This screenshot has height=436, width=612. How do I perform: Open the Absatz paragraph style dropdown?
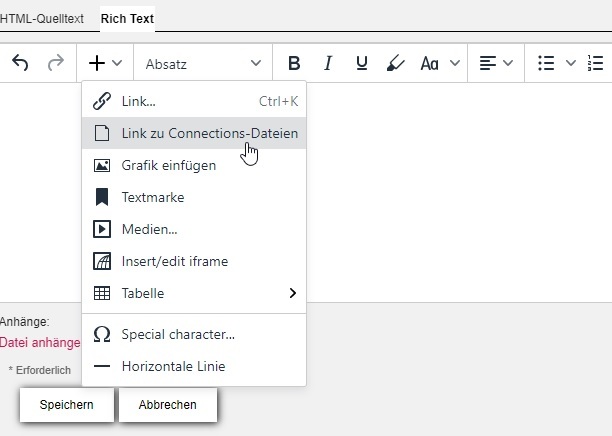[x=203, y=63]
